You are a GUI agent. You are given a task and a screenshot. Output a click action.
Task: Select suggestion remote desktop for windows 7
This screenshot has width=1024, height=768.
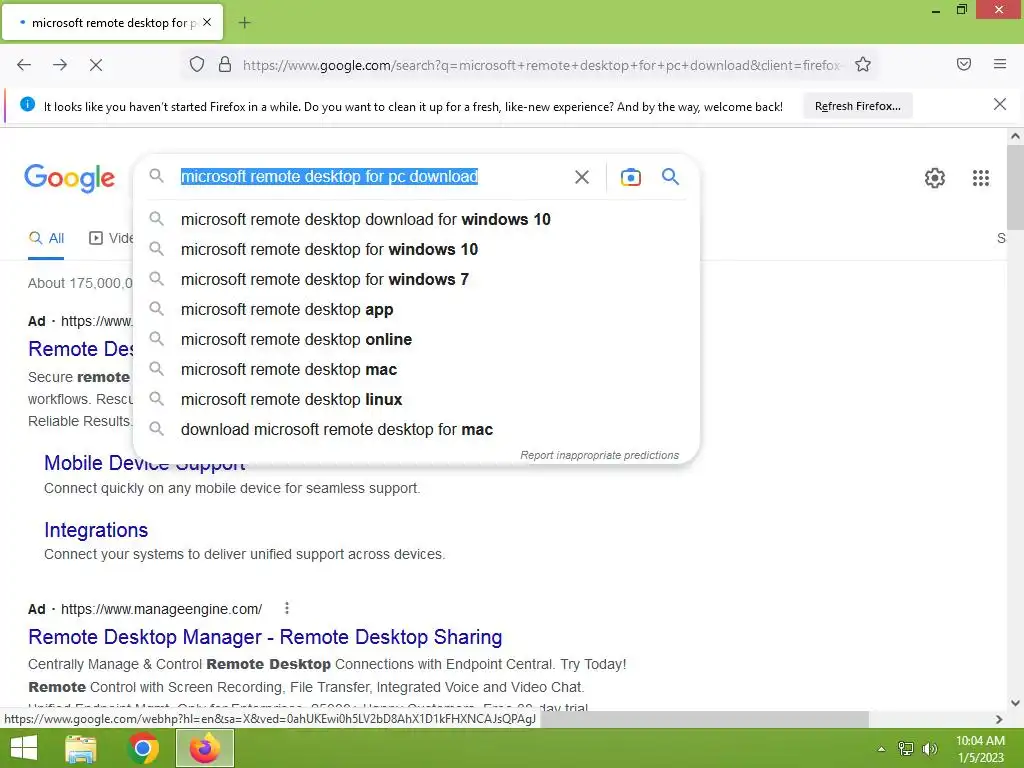click(x=416, y=280)
